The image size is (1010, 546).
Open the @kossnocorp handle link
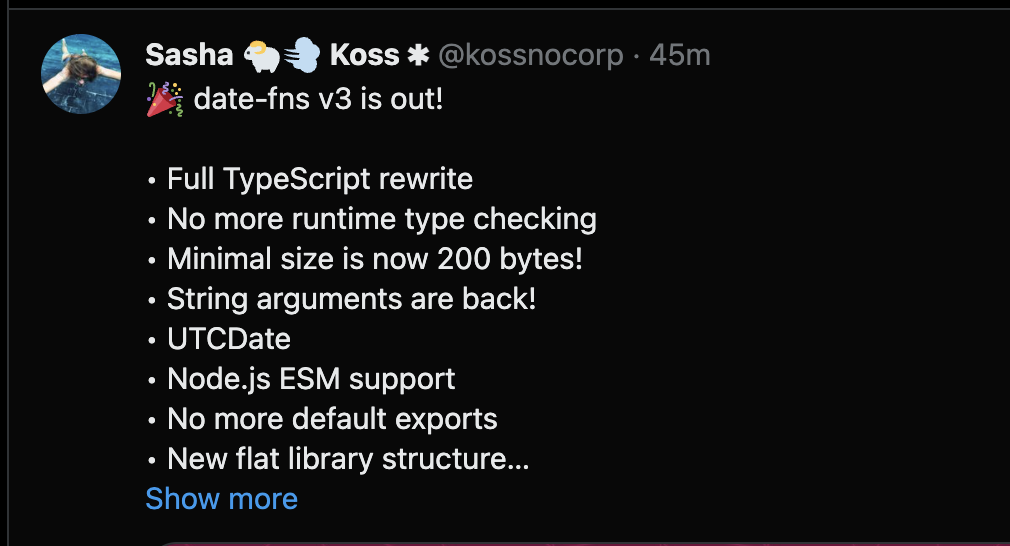click(x=530, y=55)
